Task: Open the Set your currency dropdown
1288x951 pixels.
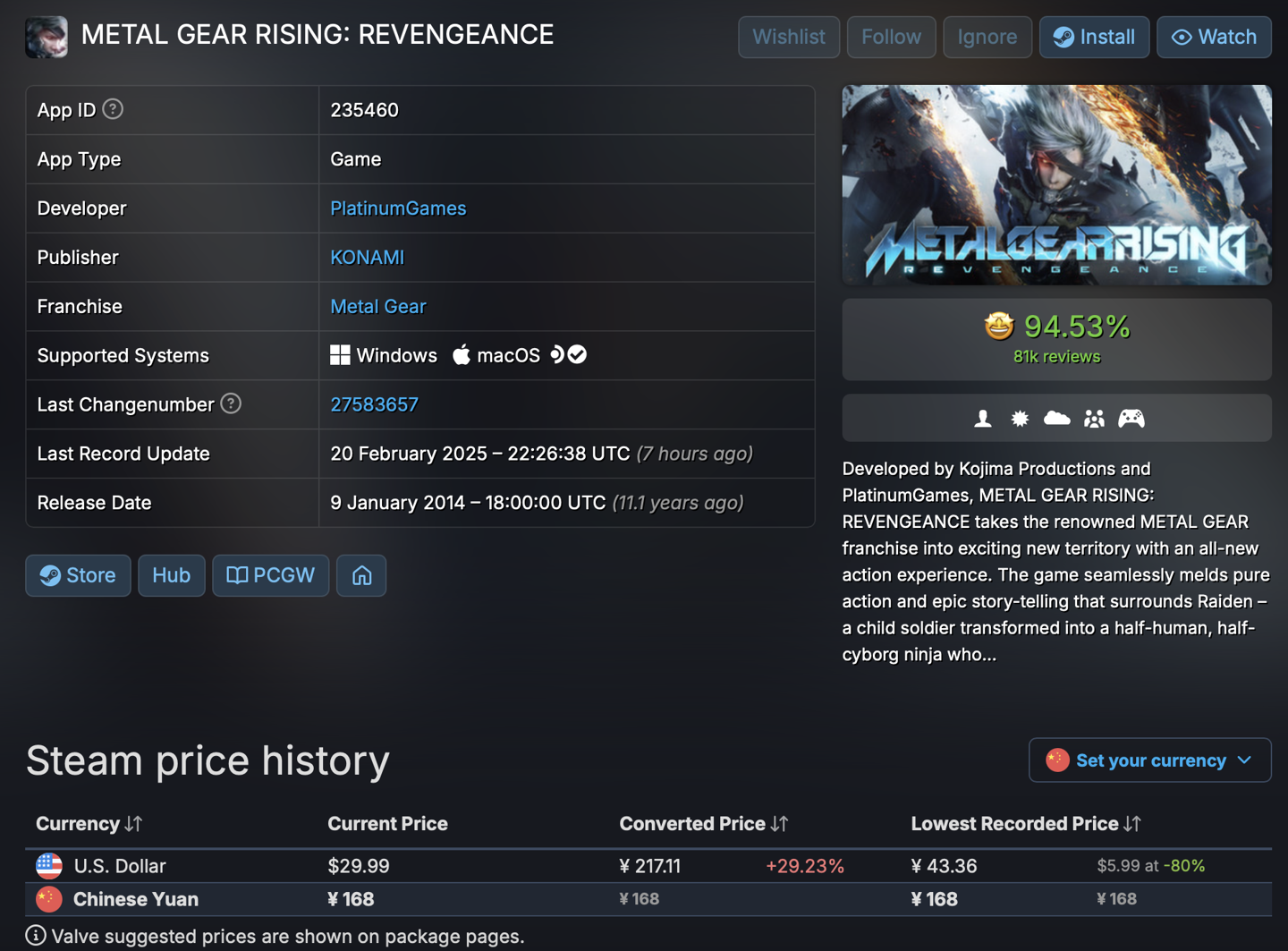Action: click(1149, 760)
